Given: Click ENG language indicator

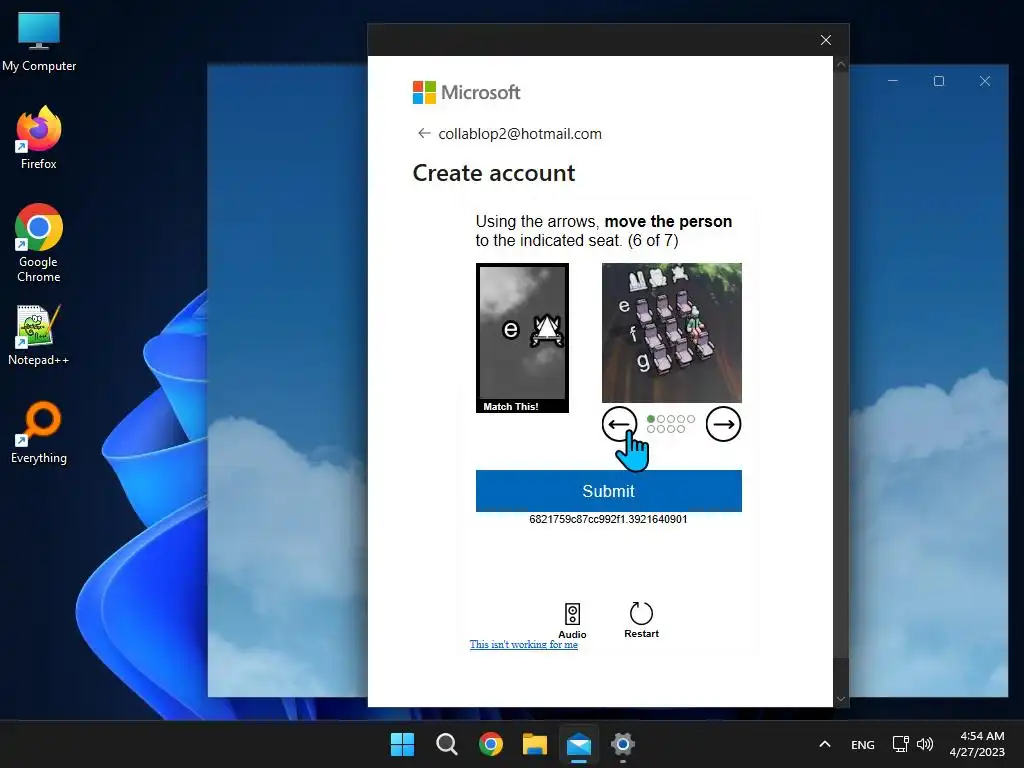Looking at the screenshot, I should point(863,744).
